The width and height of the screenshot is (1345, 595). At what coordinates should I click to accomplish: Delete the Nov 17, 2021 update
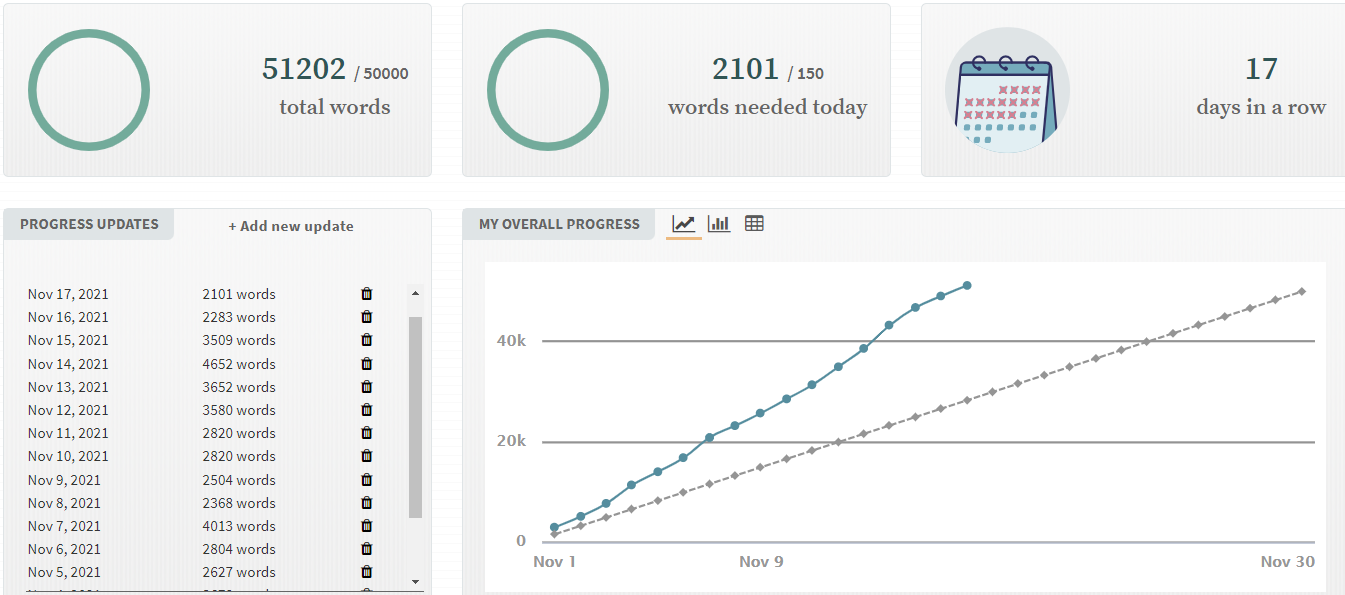(x=367, y=294)
